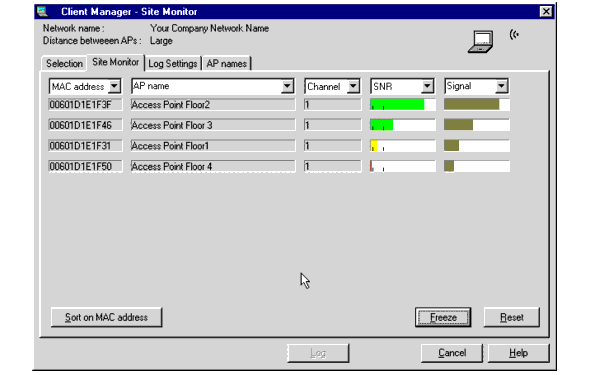Select the Access Point Floor 3 name field
The image size is (607, 375).
213,125
